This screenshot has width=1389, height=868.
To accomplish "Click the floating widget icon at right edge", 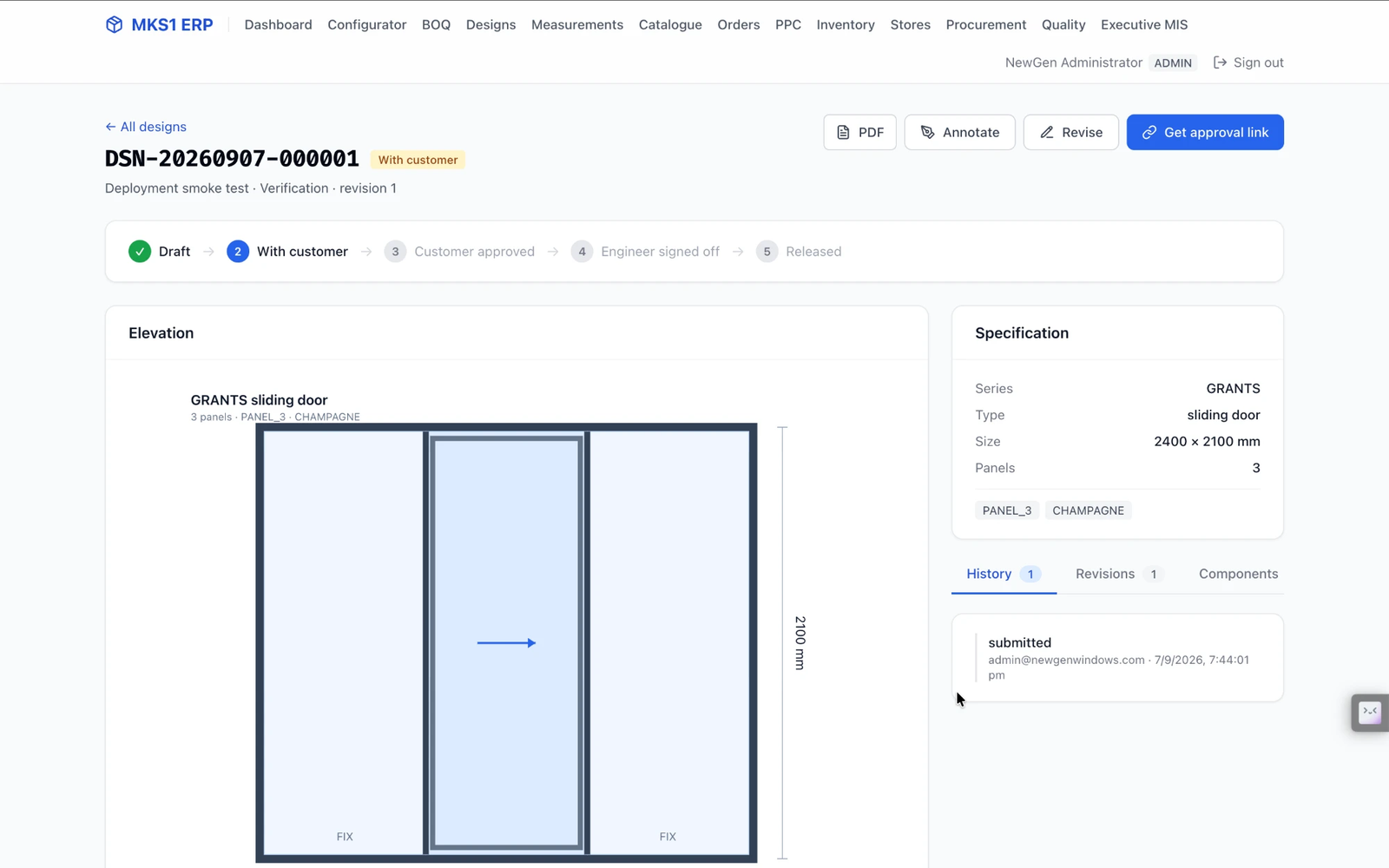I will (1370, 713).
